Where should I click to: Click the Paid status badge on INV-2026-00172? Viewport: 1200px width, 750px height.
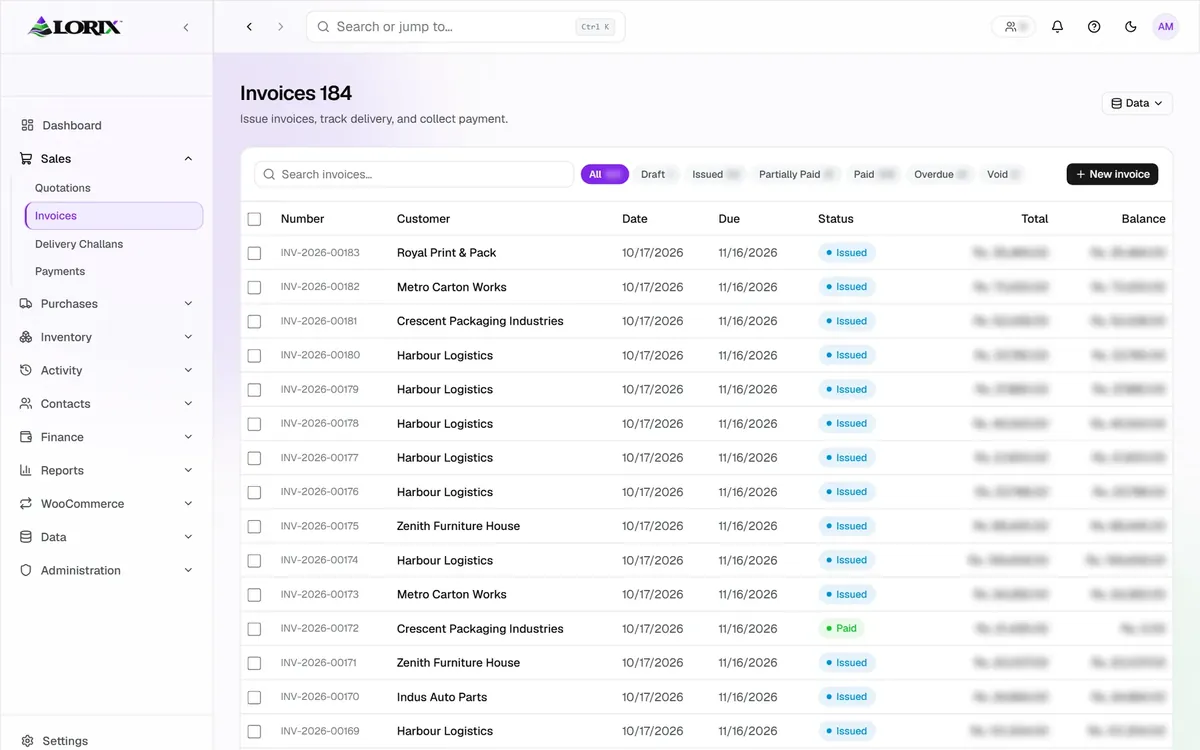841,629
